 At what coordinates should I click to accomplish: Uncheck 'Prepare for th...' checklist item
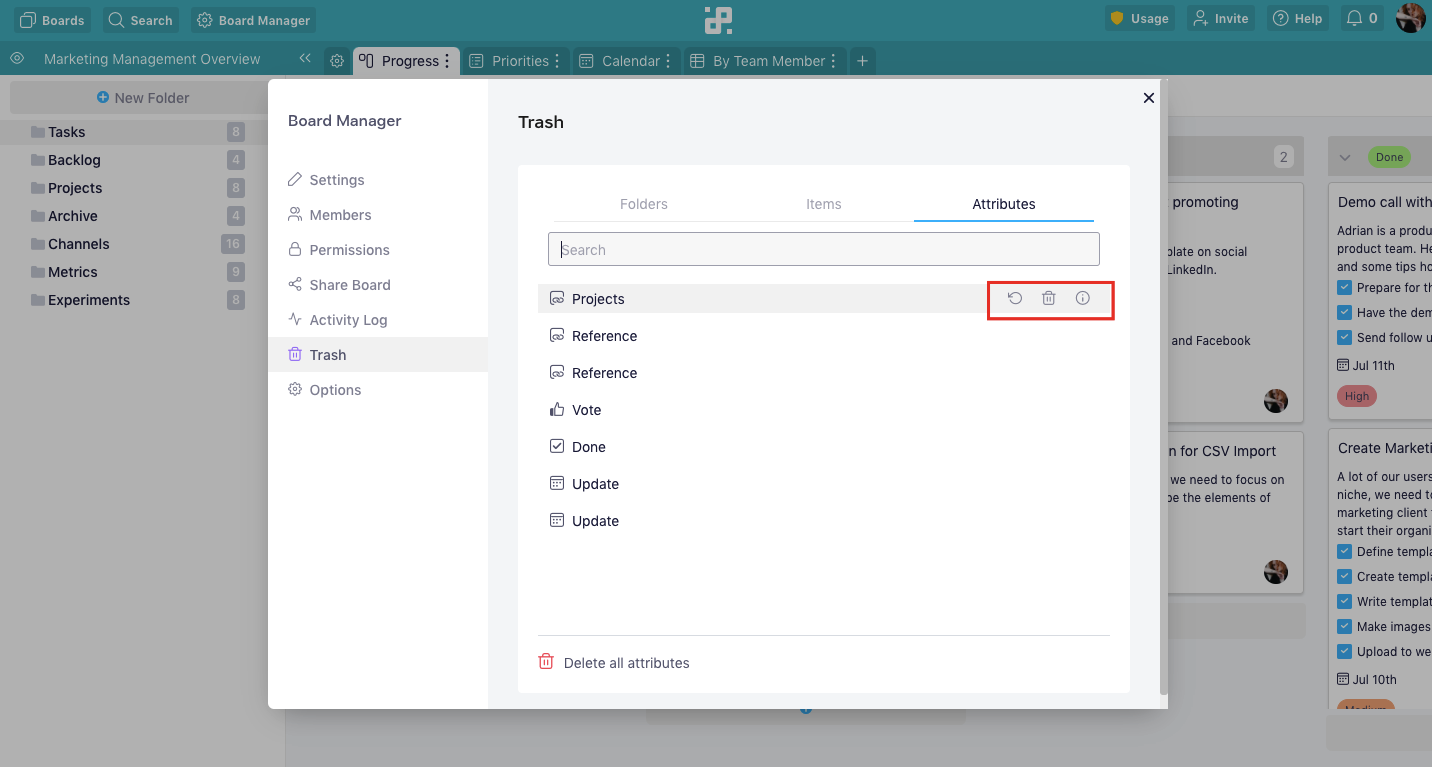(x=1345, y=288)
